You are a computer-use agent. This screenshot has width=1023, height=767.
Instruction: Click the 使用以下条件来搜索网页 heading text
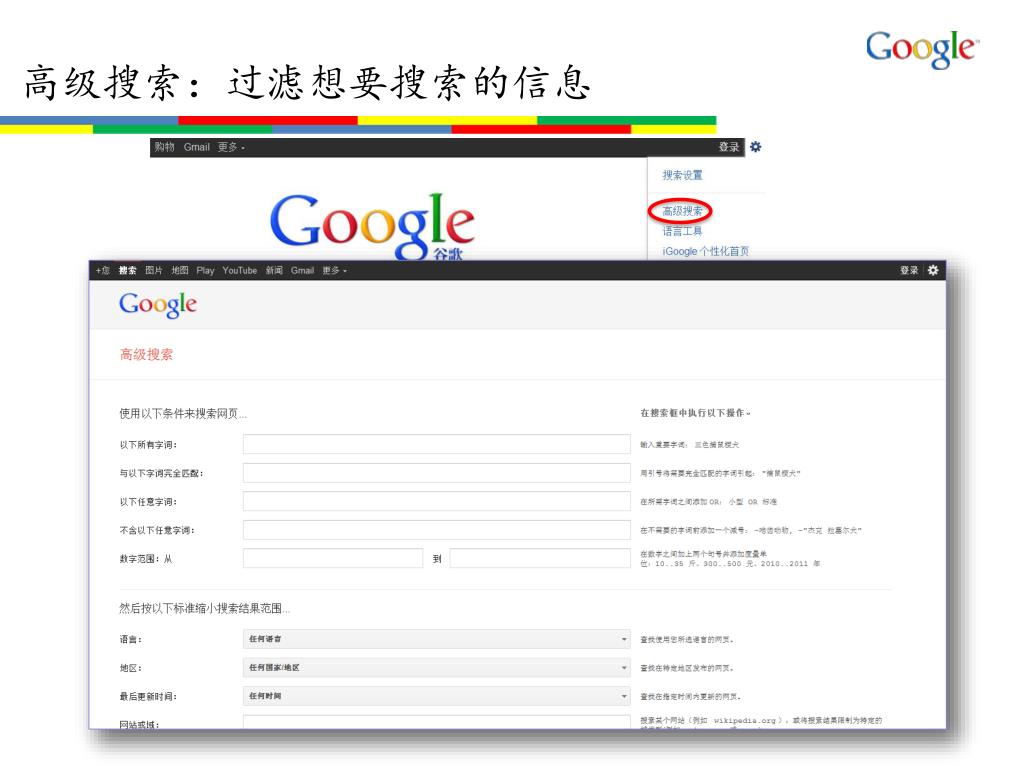point(183,414)
